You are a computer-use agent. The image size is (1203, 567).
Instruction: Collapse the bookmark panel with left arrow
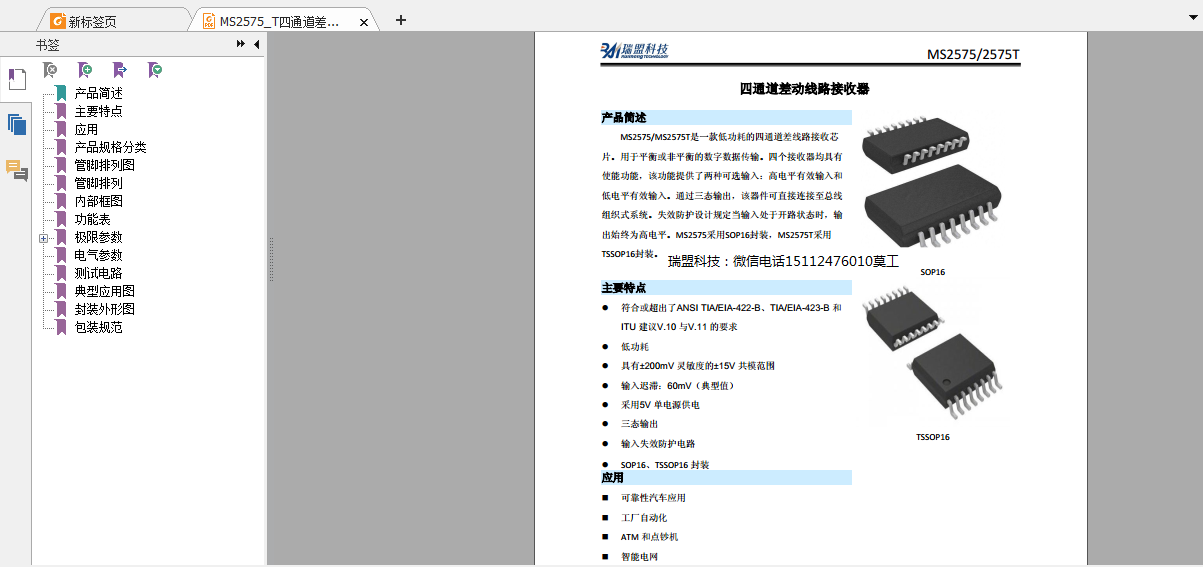pos(256,44)
